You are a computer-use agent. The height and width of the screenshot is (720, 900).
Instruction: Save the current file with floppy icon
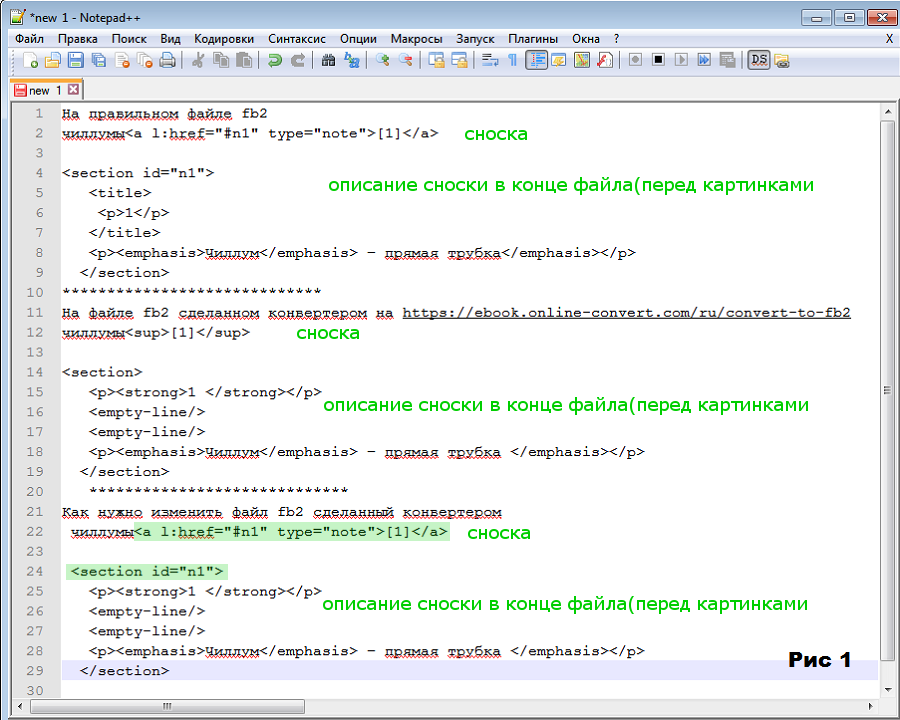pos(76,60)
